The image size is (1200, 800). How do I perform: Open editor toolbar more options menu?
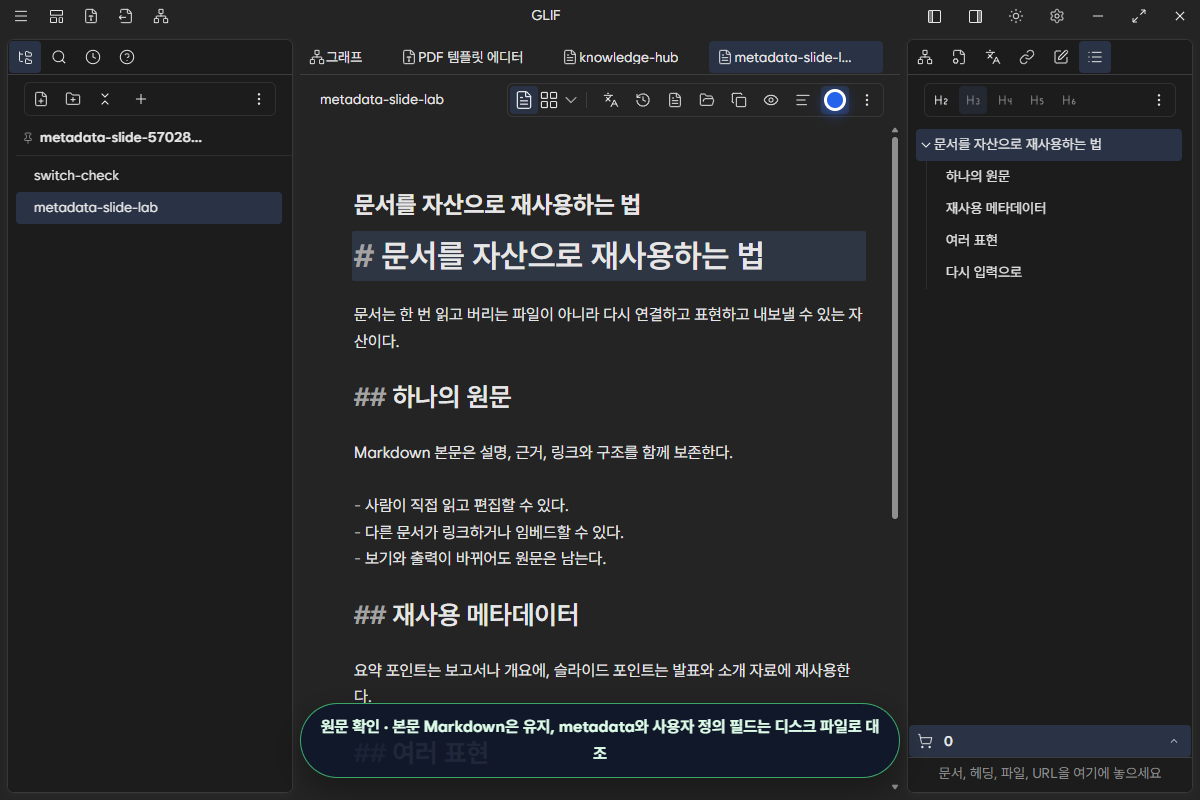point(867,100)
